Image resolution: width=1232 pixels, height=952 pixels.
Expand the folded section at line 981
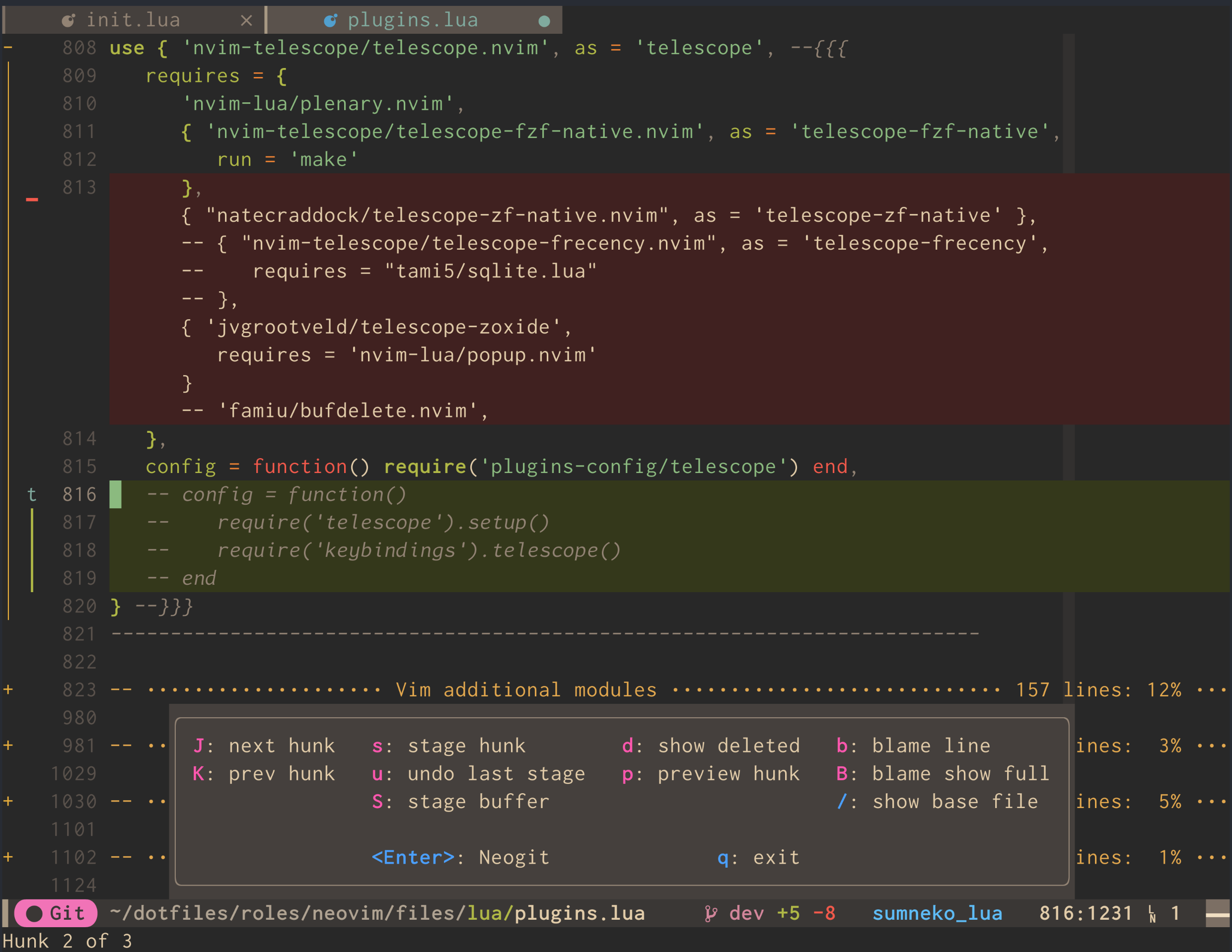click(x=8, y=746)
